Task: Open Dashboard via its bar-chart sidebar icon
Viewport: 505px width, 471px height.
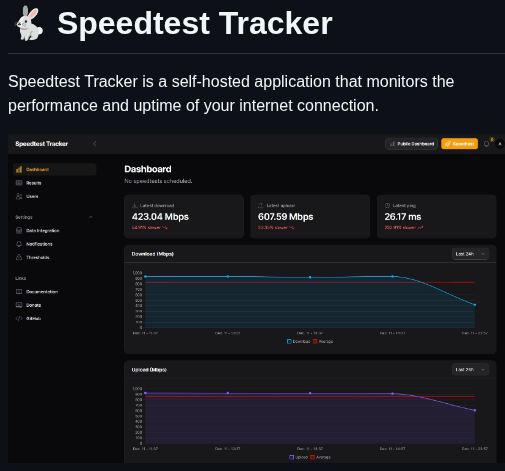Action: coord(19,169)
